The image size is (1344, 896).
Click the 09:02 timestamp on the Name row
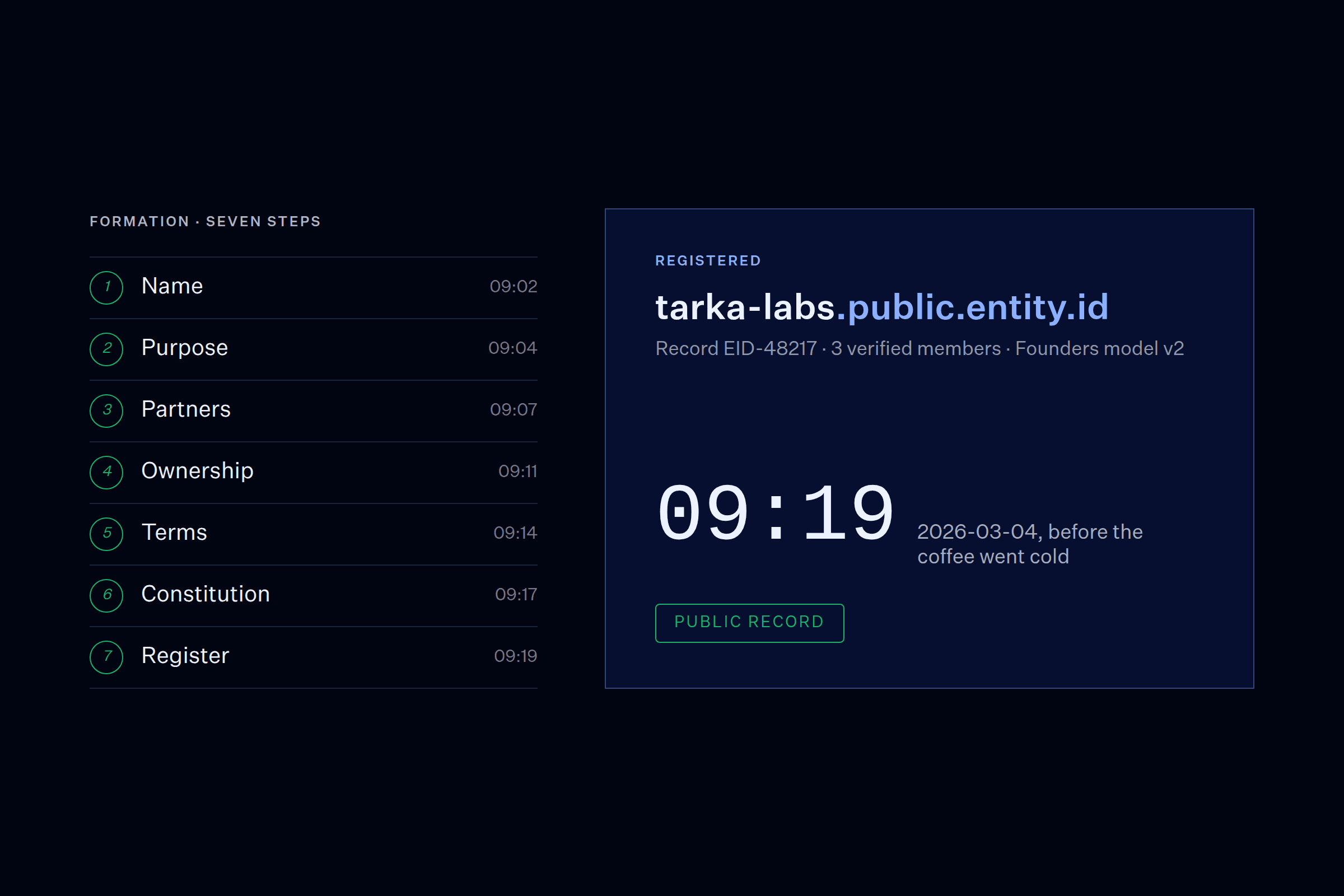point(513,286)
